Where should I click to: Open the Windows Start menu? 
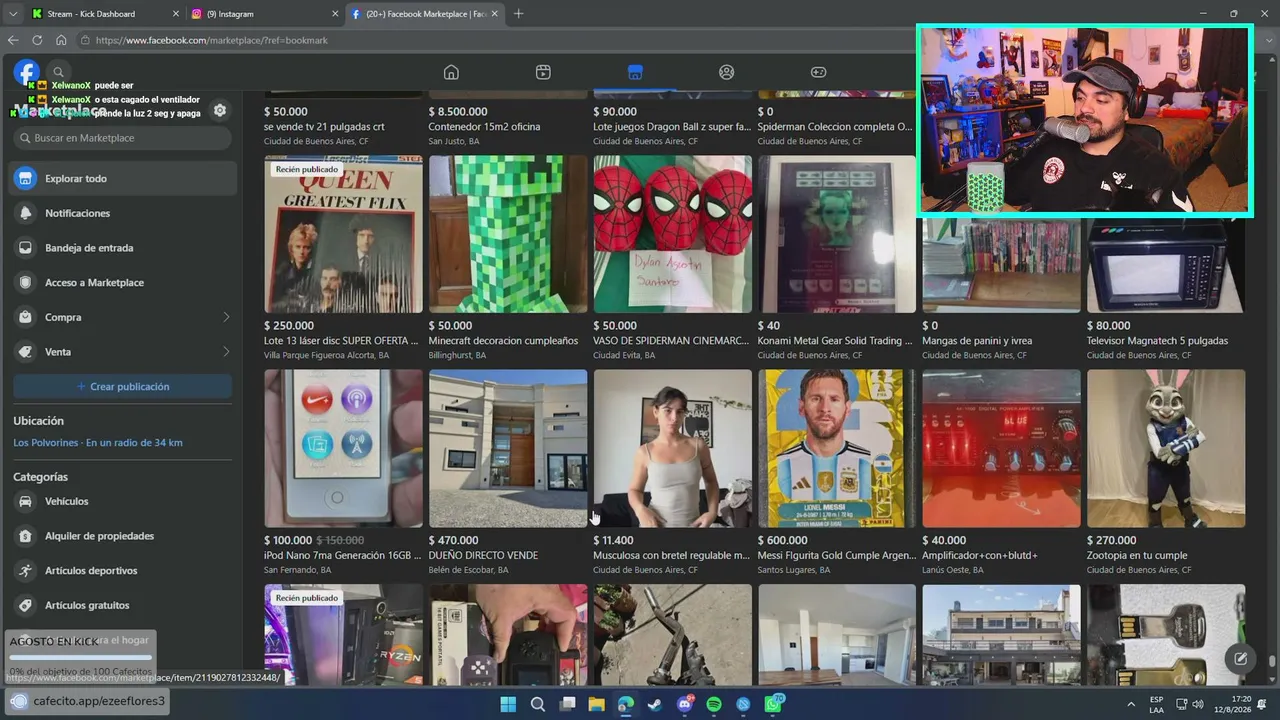(508, 704)
